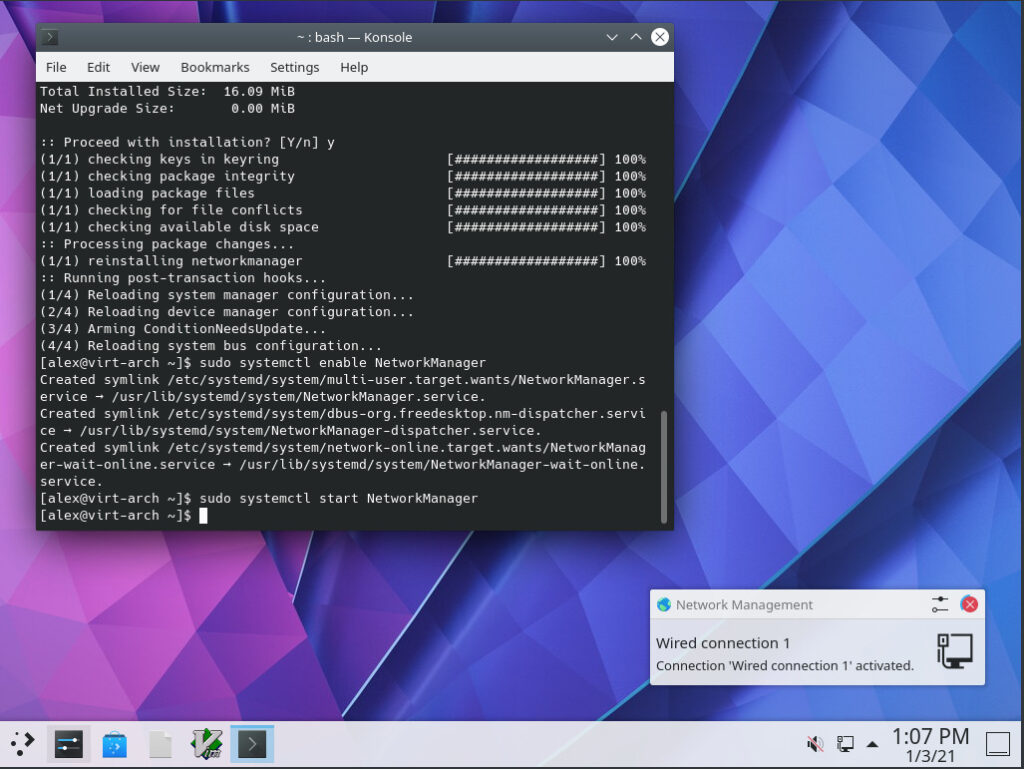Open the Help menu
Image resolution: width=1024 pixels, height=769 pixels.
click(x=353, y=67)
